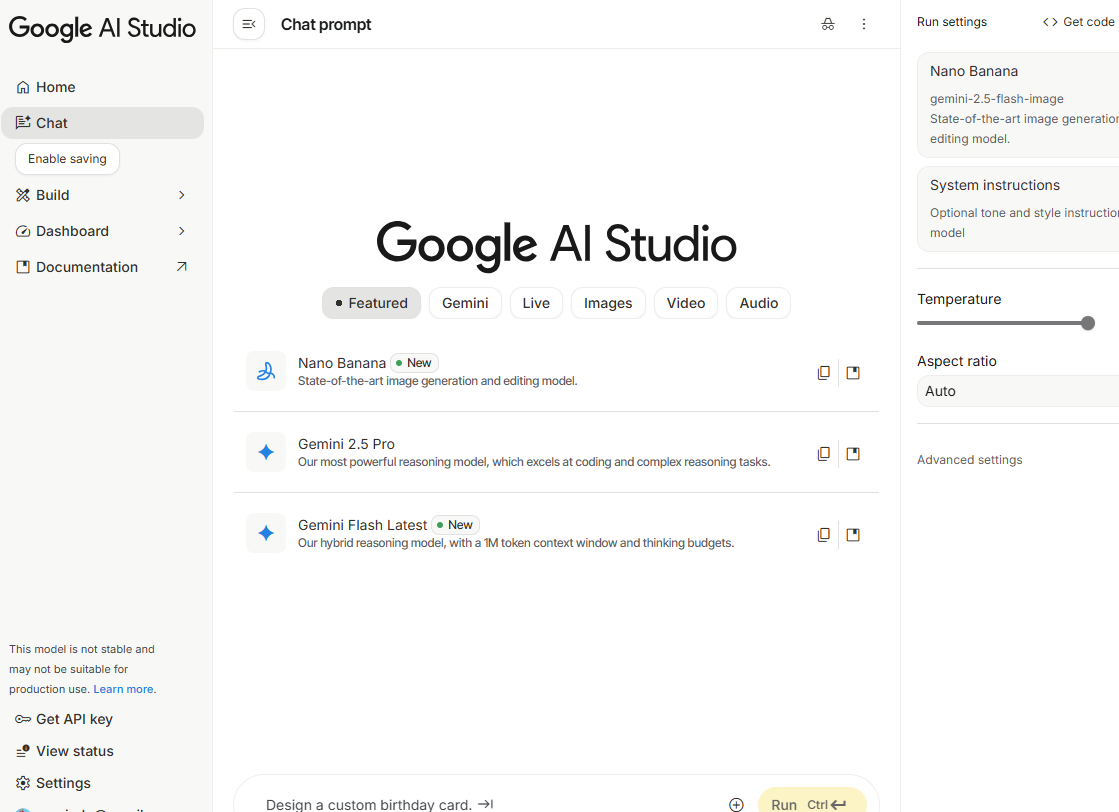Click the Gemini Flash Latest sparkle icon
1119x812 pixels.
[265, 533]
